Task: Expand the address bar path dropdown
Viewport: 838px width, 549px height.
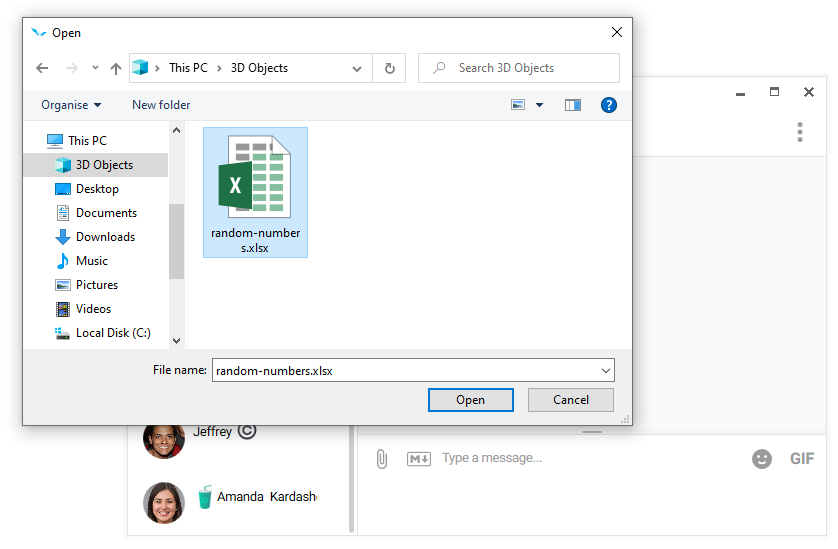Action: pyautogui.click(x=357, y=68)
